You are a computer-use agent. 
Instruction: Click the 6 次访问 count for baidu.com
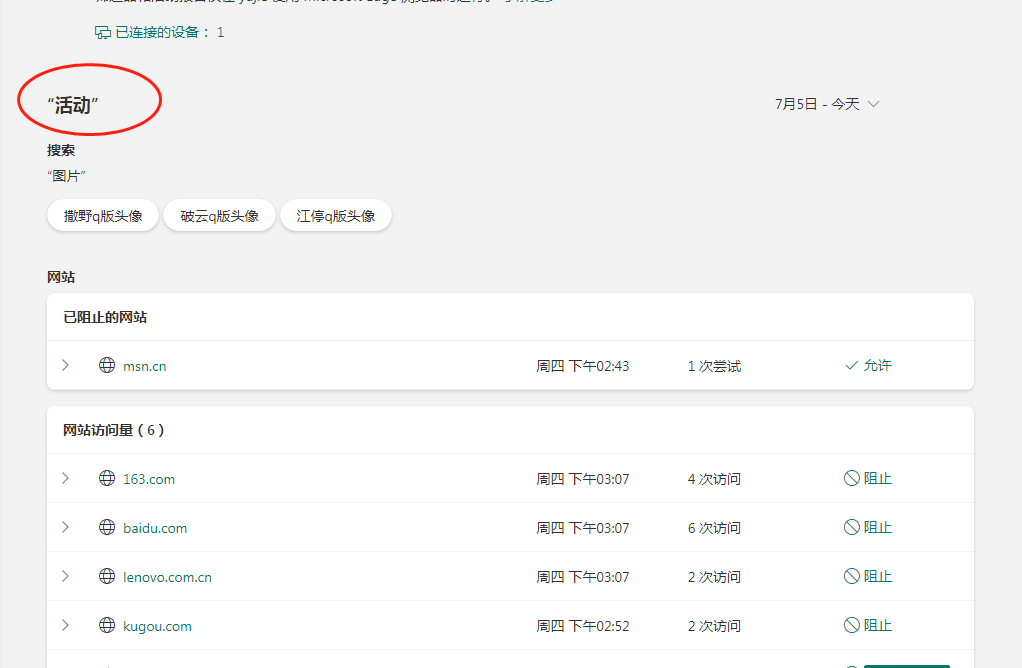pos(714,528)
